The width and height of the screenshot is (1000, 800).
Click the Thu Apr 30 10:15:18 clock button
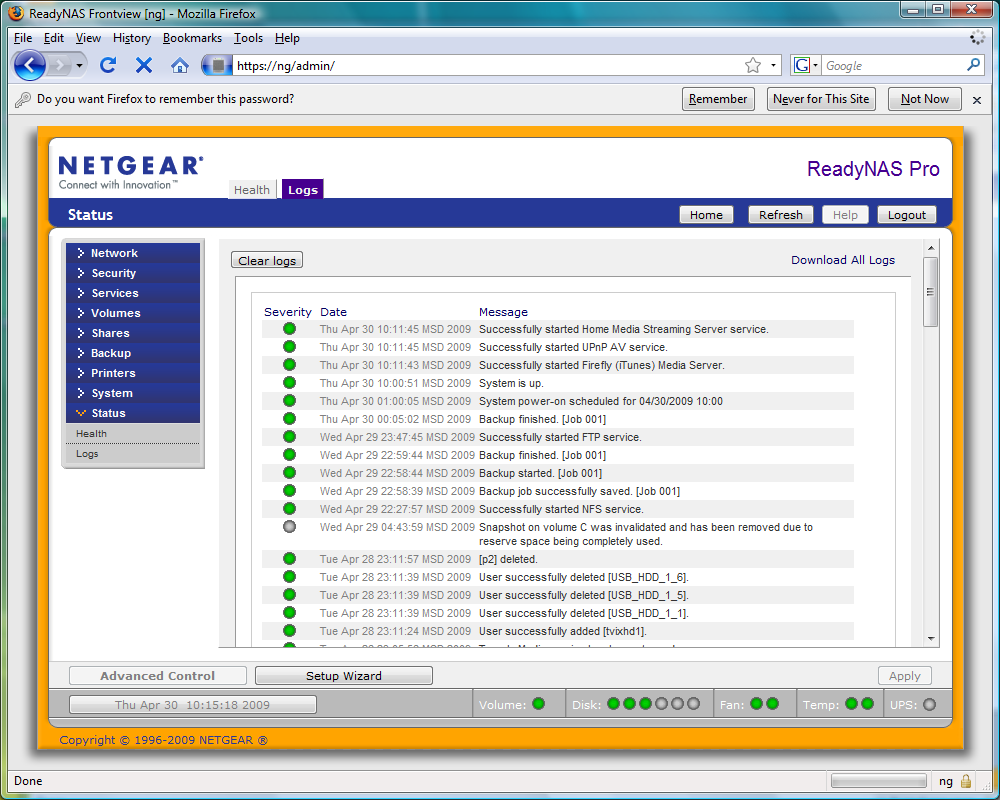point(193,704)
